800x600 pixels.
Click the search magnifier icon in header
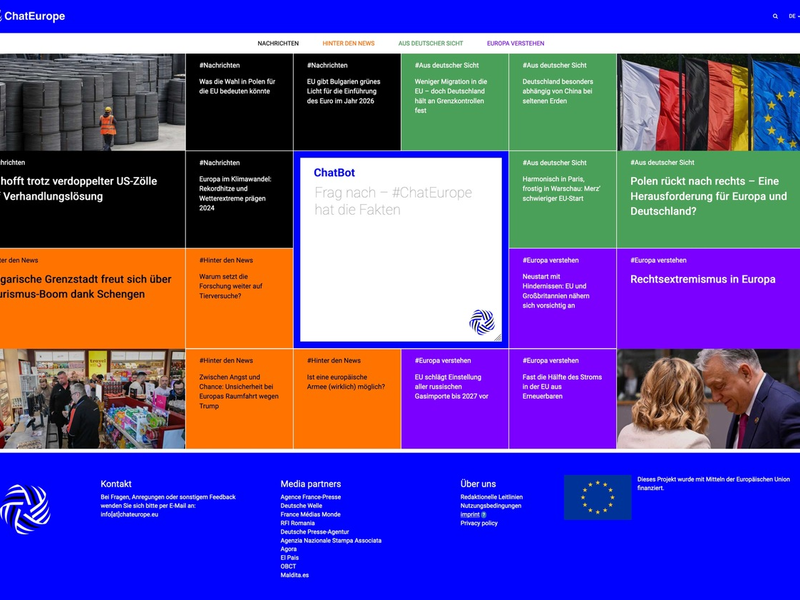coord(775,16)
